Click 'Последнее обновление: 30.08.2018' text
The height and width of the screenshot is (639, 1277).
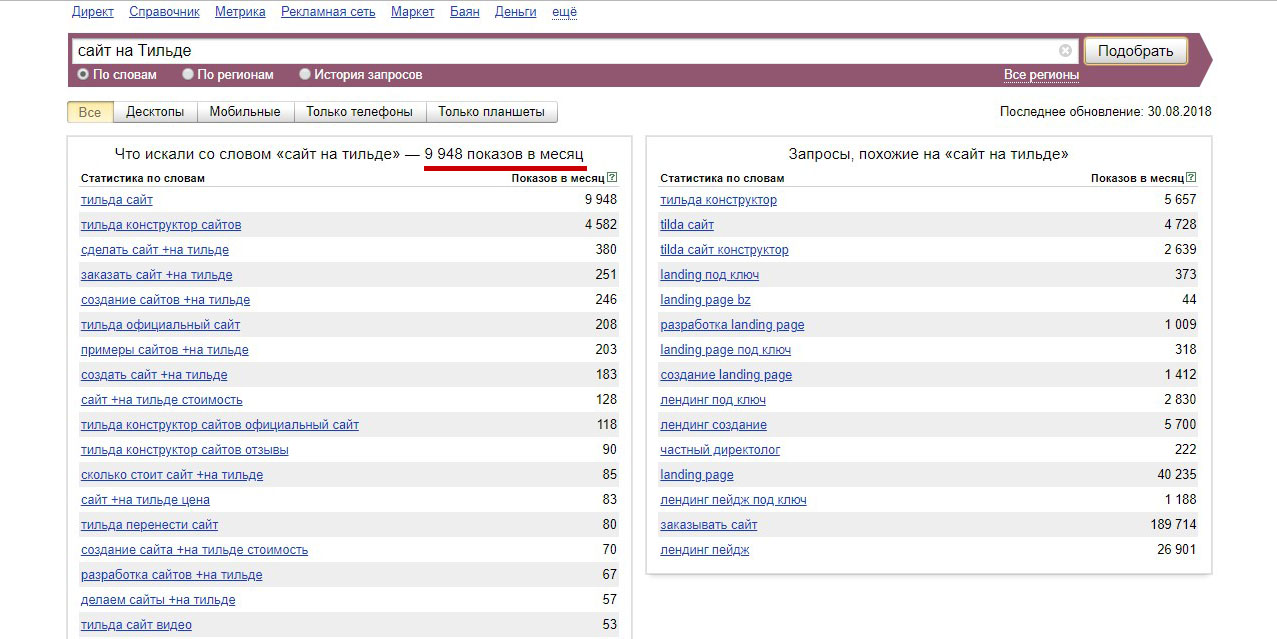(1105, 112)
